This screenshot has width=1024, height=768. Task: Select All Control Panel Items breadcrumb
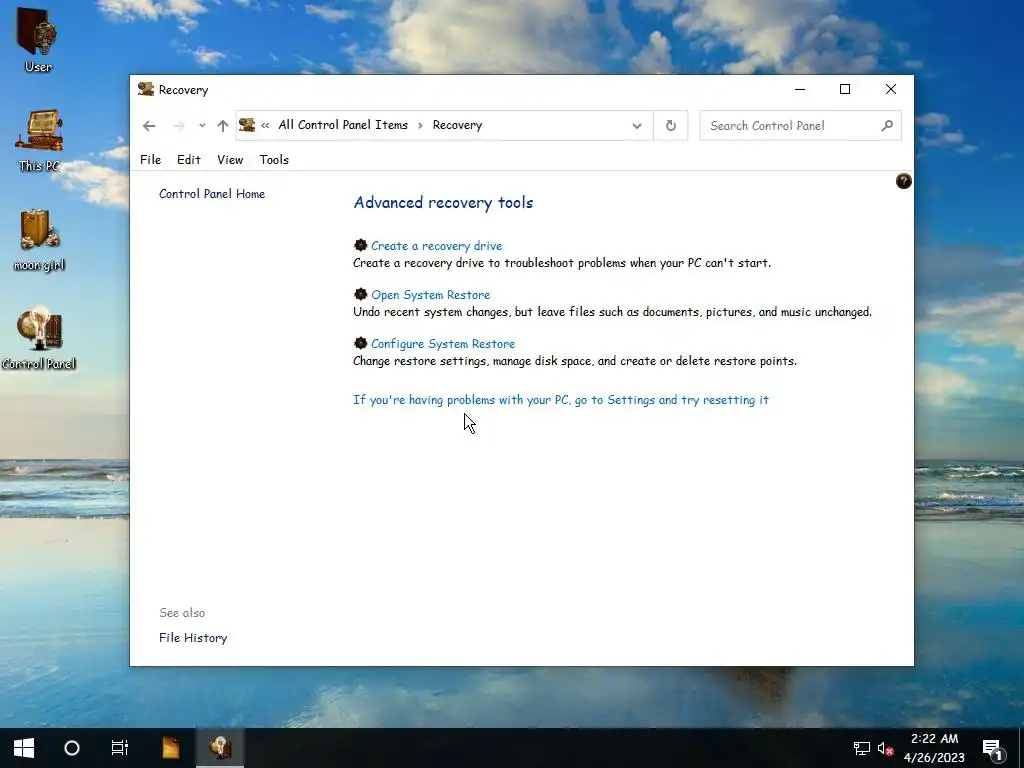click(343, 125)
